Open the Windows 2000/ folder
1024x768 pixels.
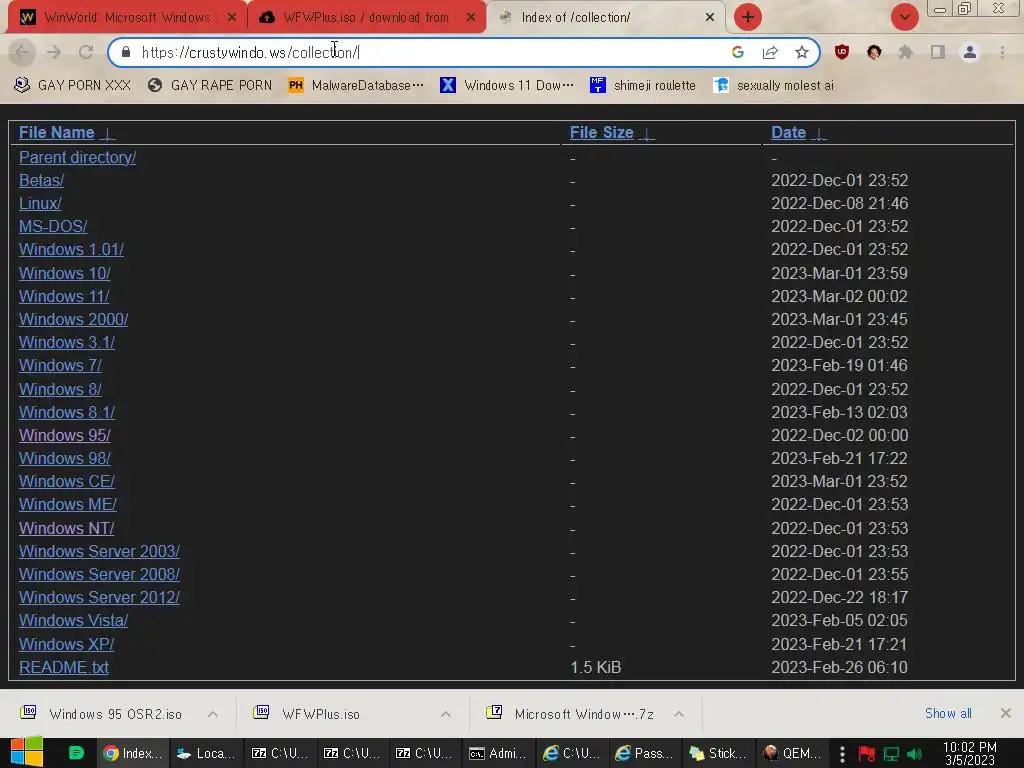point(73,319)
